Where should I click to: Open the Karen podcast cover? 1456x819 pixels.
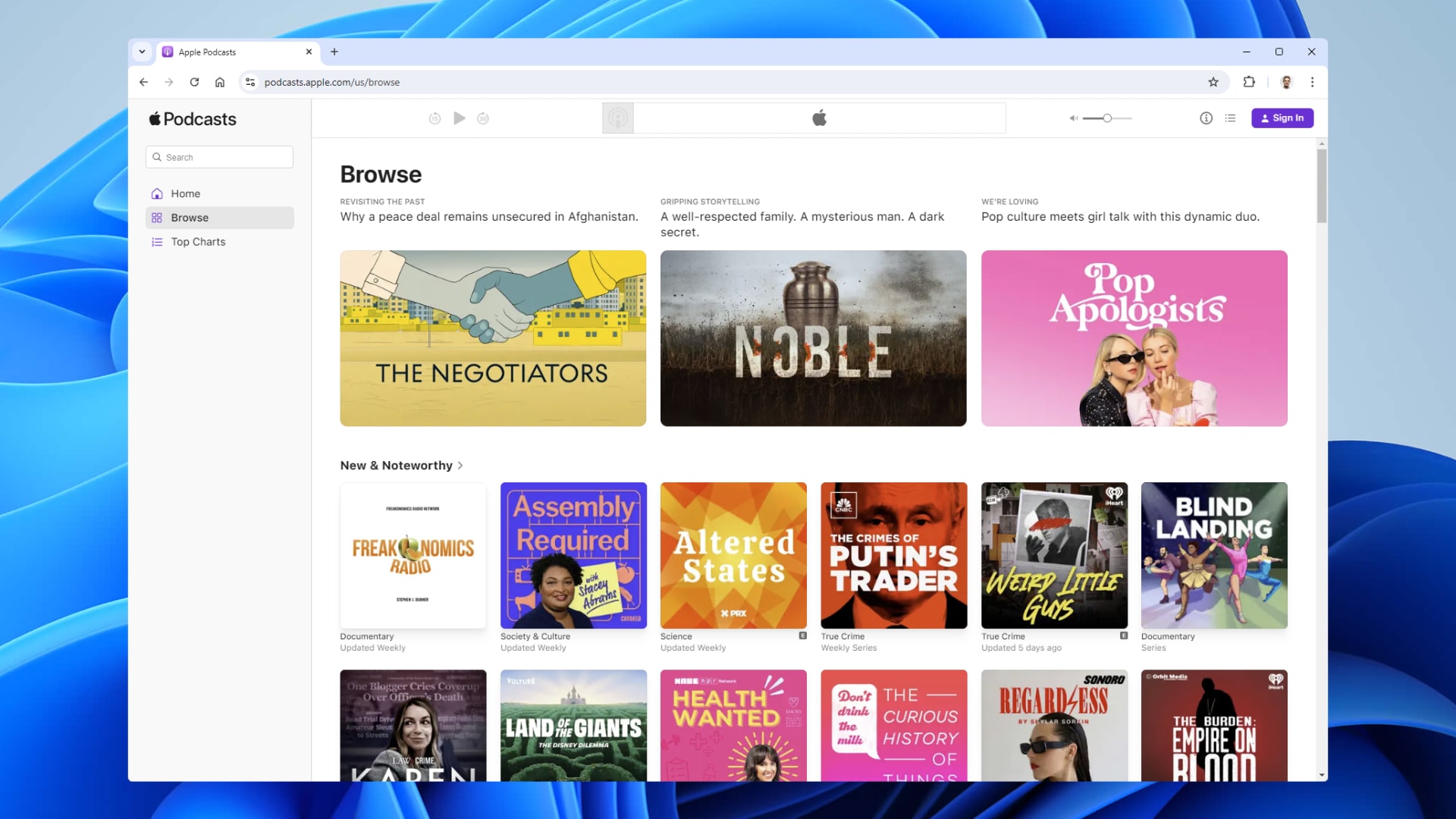(413, 726)
